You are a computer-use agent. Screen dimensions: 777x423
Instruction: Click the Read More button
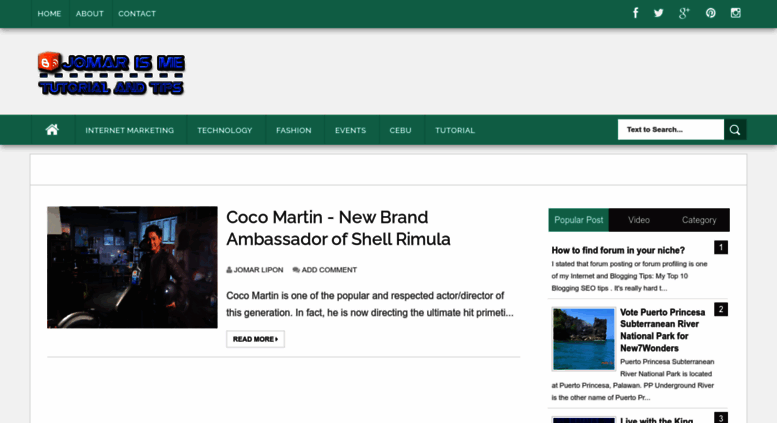(255, 339)
